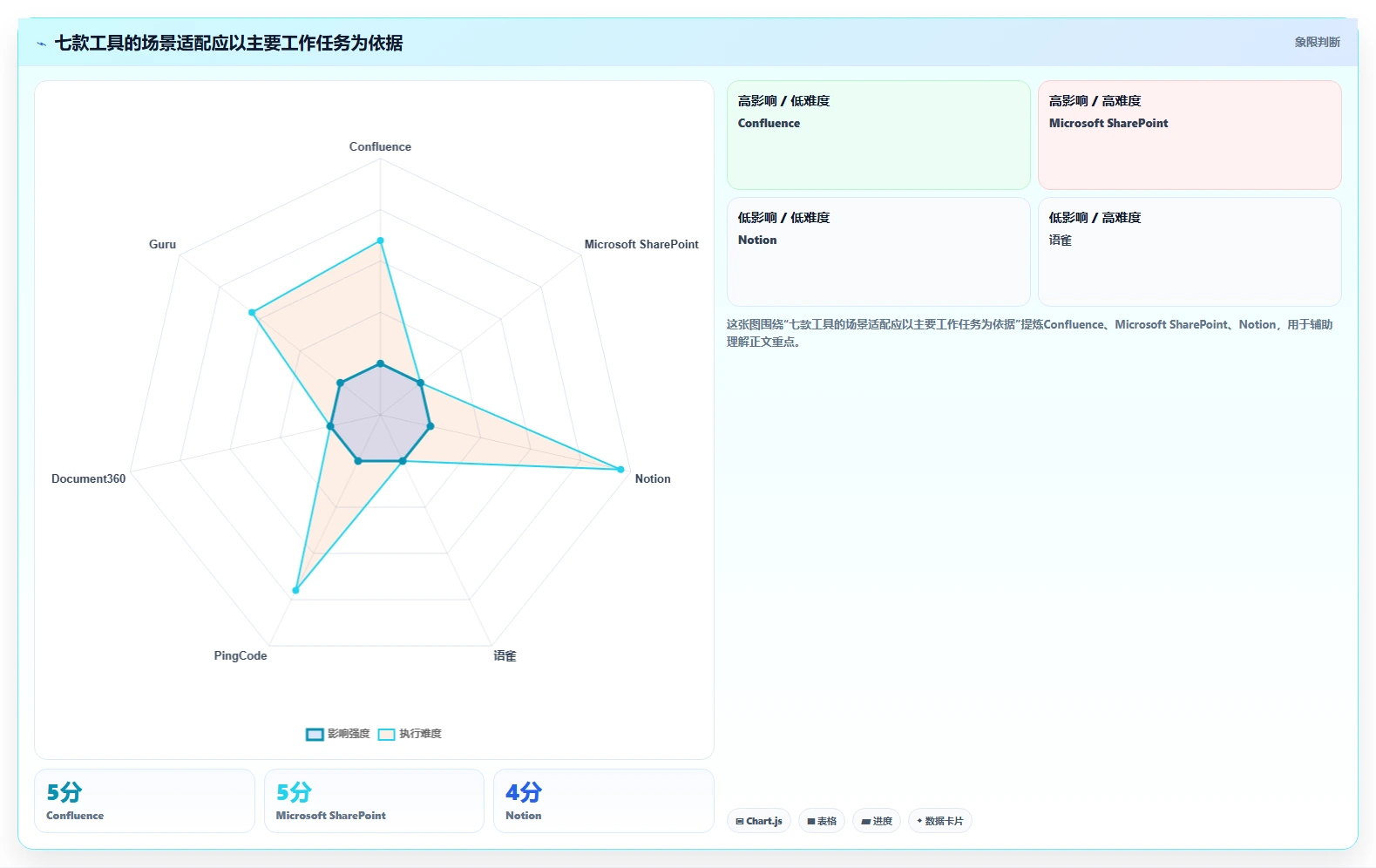The image size is (1376, 868).
Task: Click the 表格 tag chip
Action: click(822, 821)
